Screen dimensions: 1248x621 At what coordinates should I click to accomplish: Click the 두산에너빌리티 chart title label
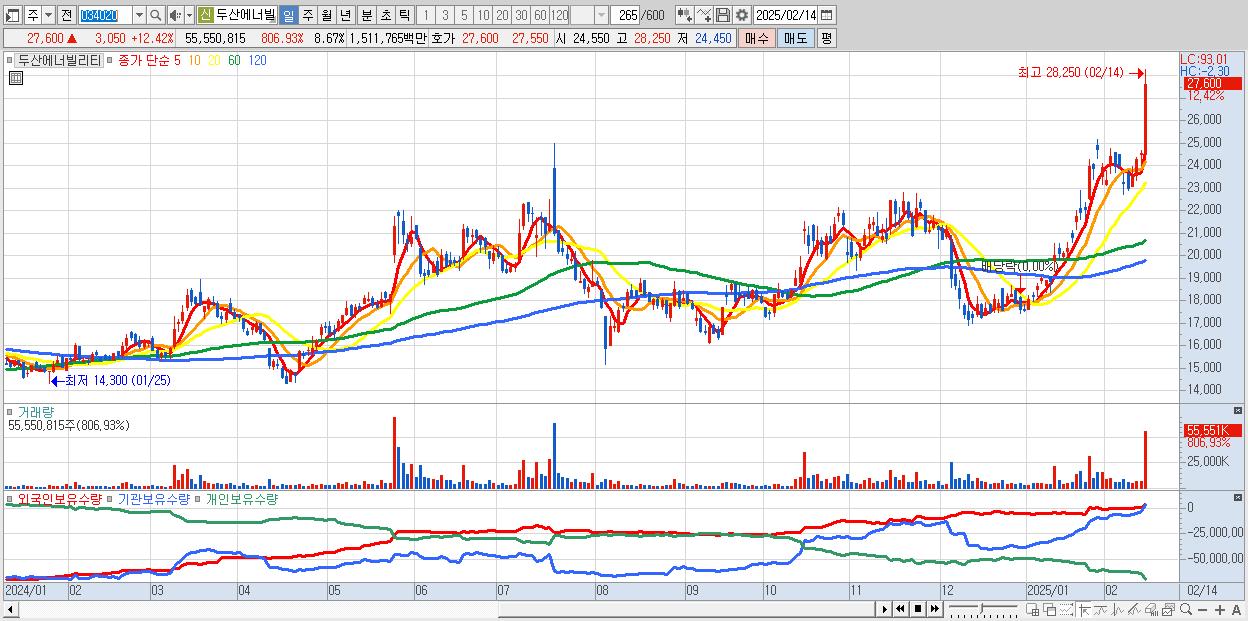point(59,60)
